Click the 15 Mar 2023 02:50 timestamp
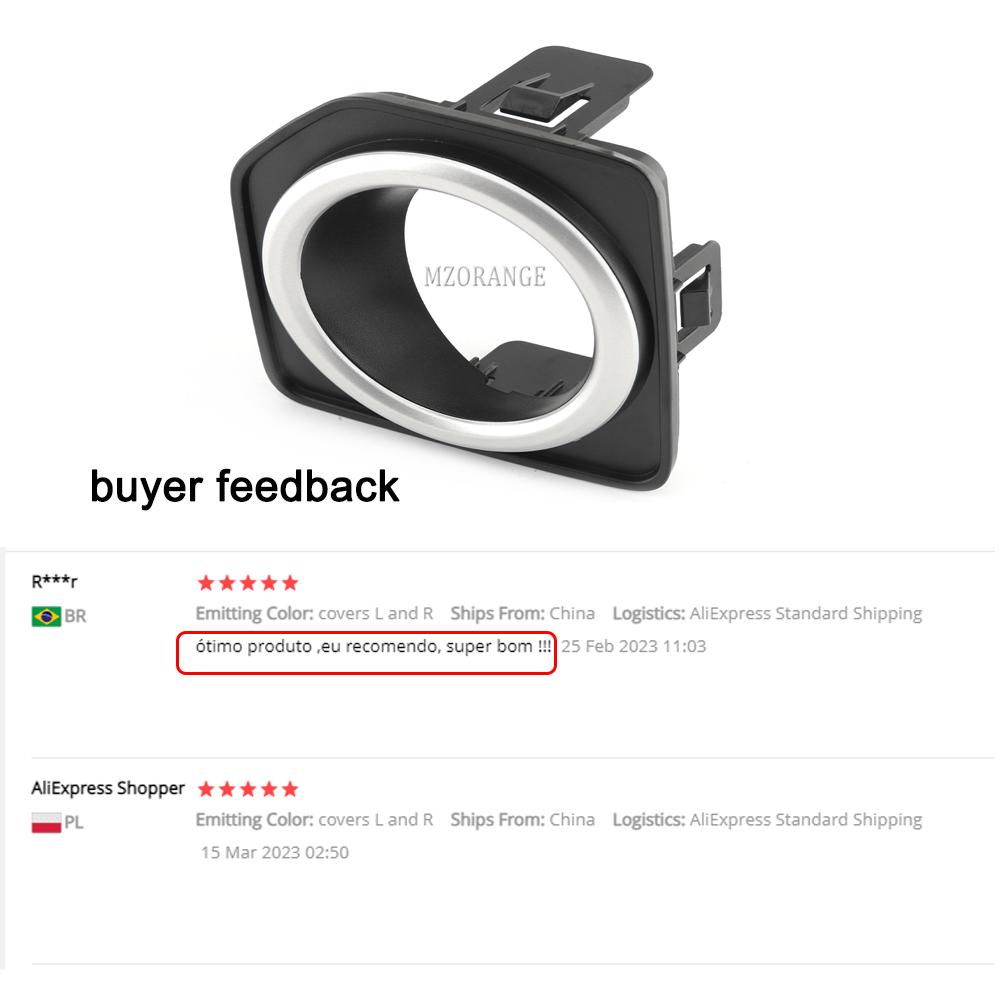Image resolution: width=1000 pixels, height=1000 pixels. [x=275, y=853]
